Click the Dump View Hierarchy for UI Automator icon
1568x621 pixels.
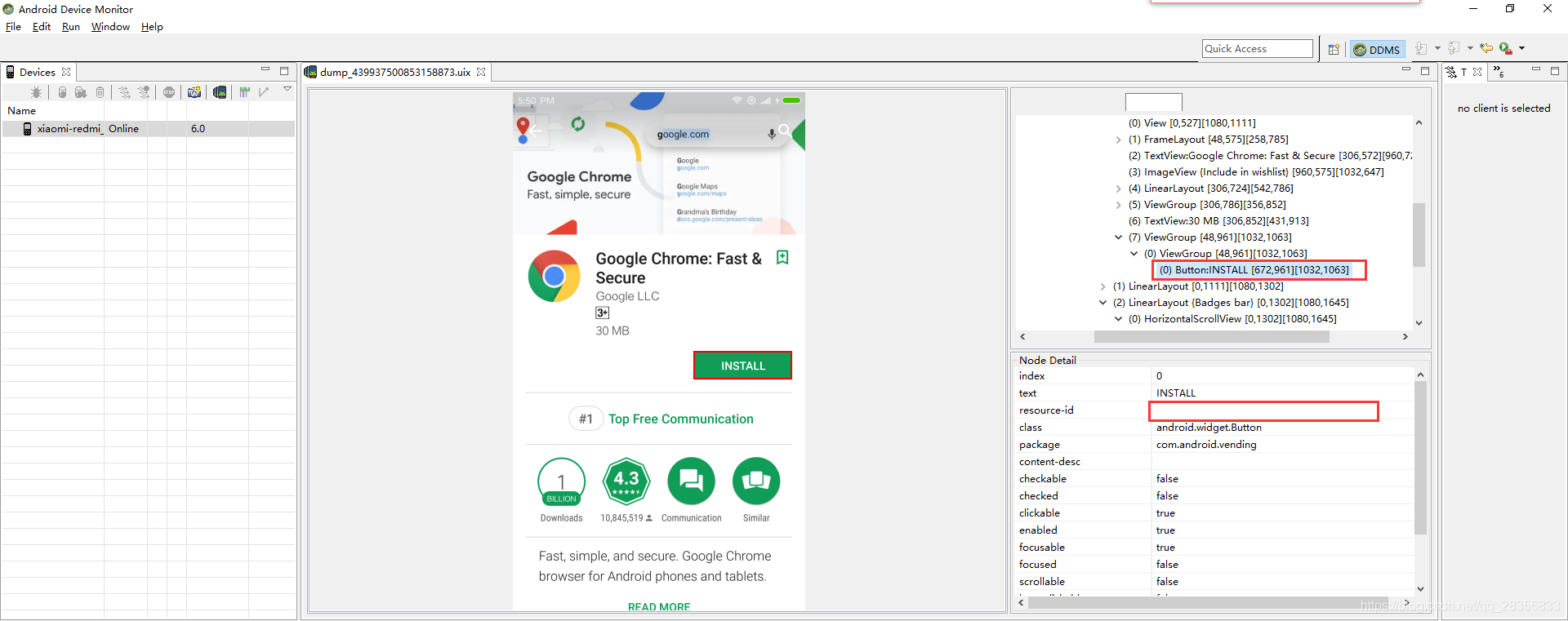coord(220,92)
